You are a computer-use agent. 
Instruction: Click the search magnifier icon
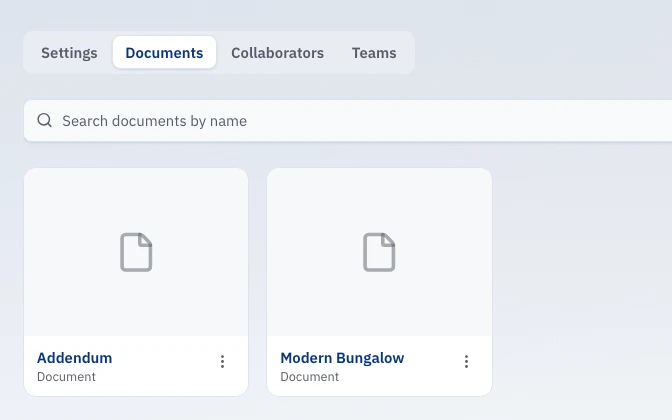tap(45, 120)
